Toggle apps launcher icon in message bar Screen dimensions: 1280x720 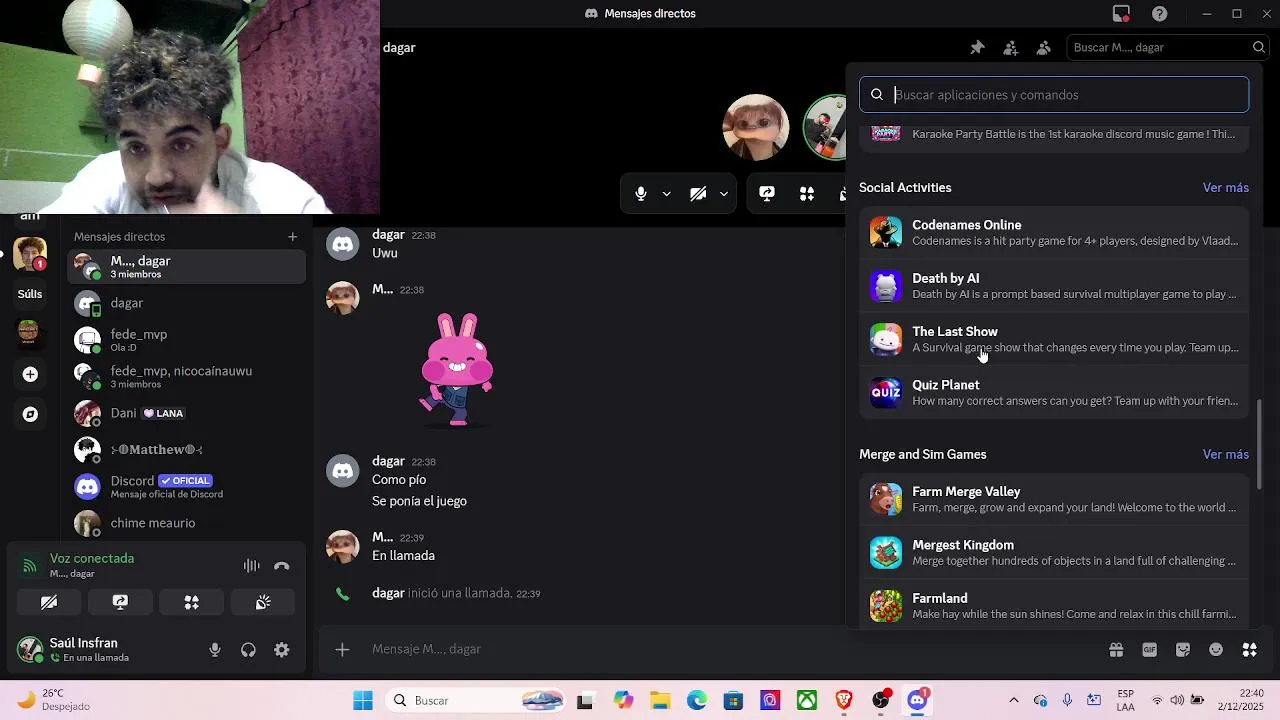(x=1250, y=650)
